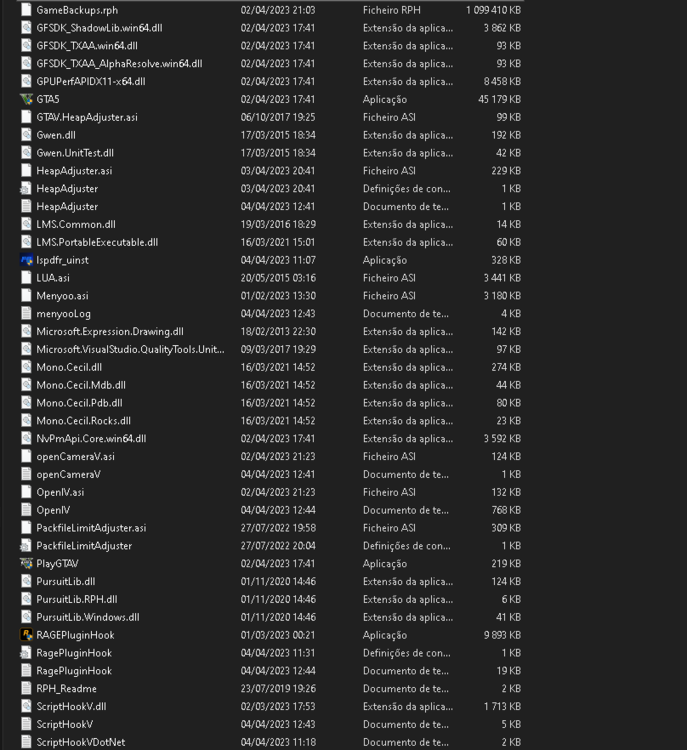Click the LUA.asi file icon

click(26, 278)
